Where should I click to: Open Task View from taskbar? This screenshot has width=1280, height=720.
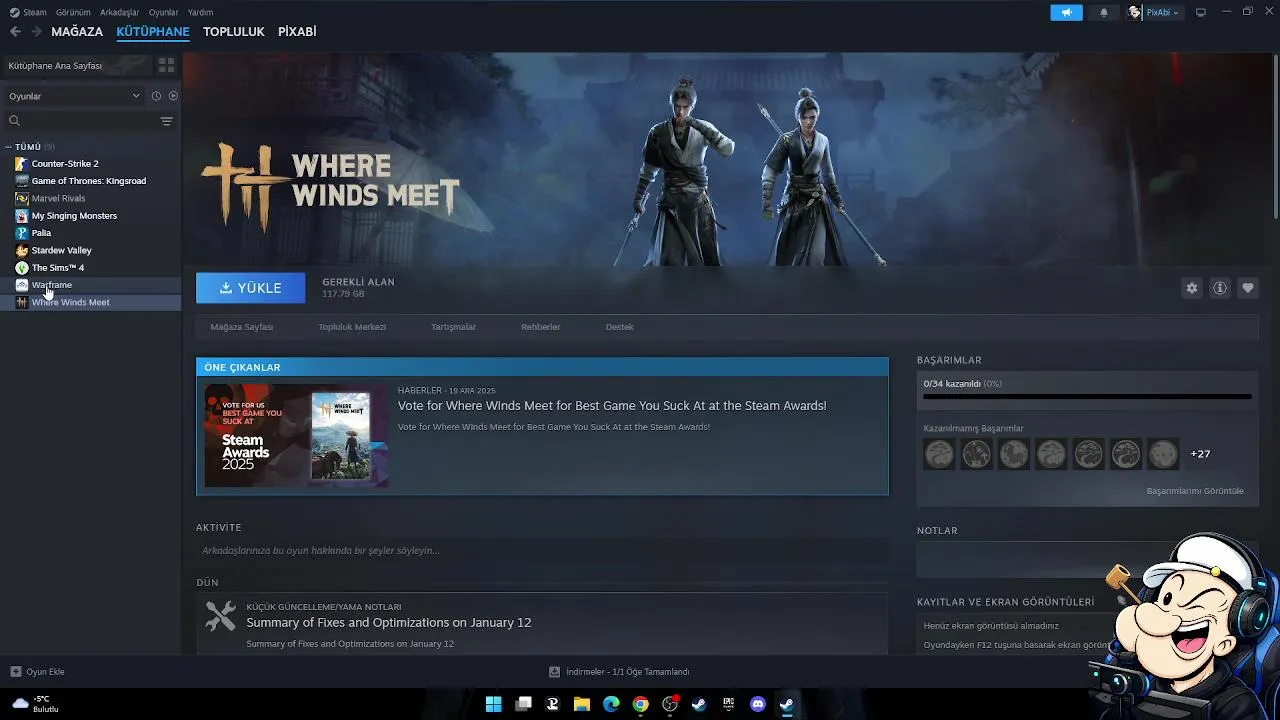click(523, 704)
